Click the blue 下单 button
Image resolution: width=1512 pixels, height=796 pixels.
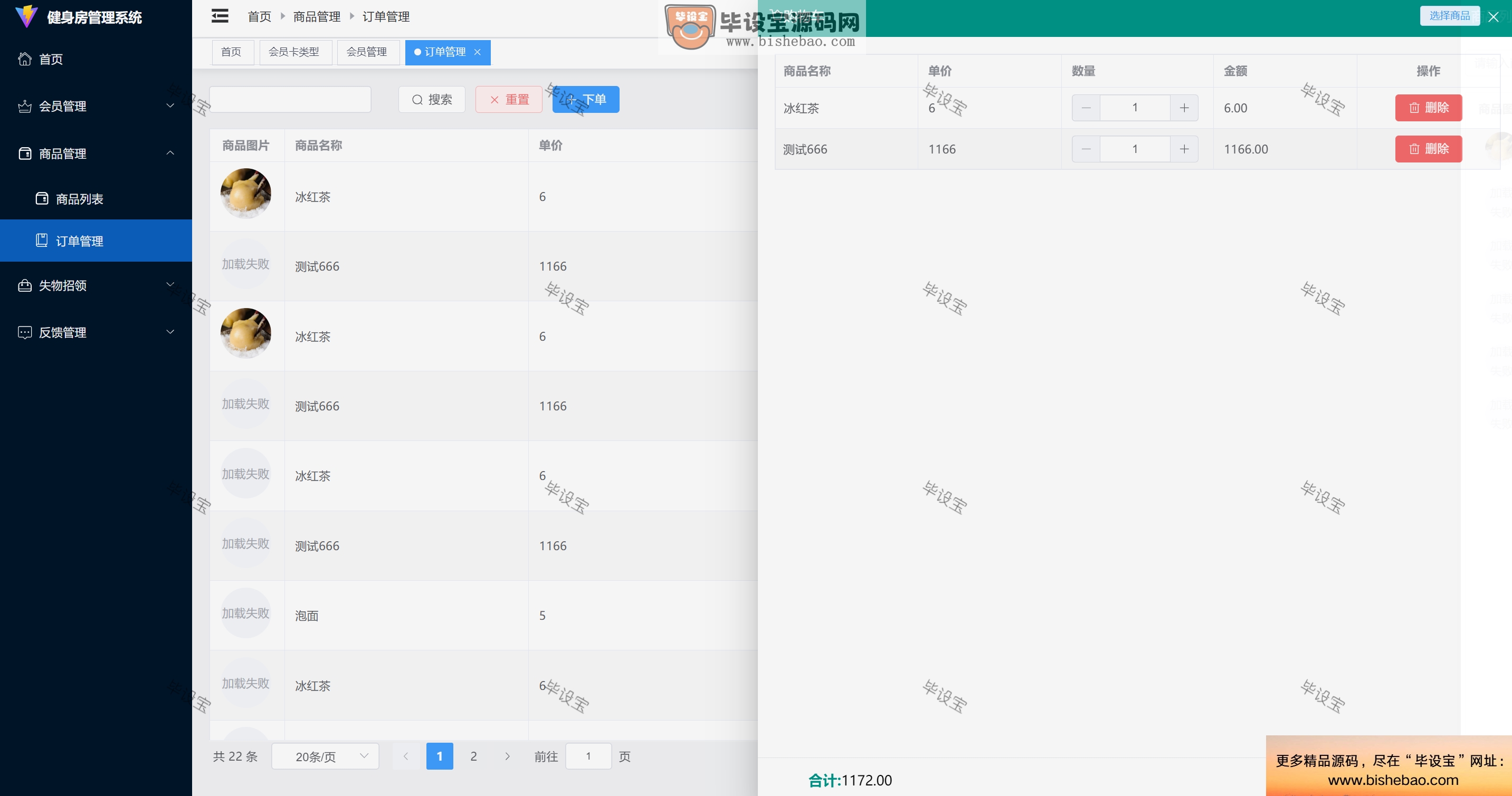(x=586, y=100)
